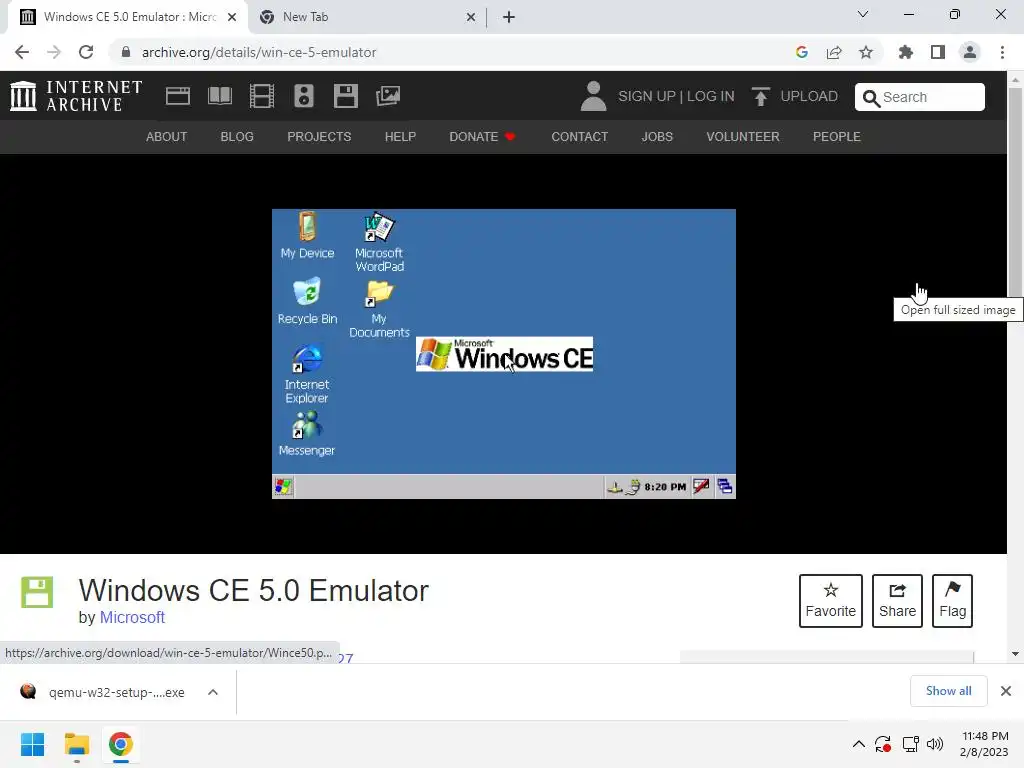Viewport: 1024px width, 768px height.
Task: Click the SIGN UP link
Action: point(647,96)
